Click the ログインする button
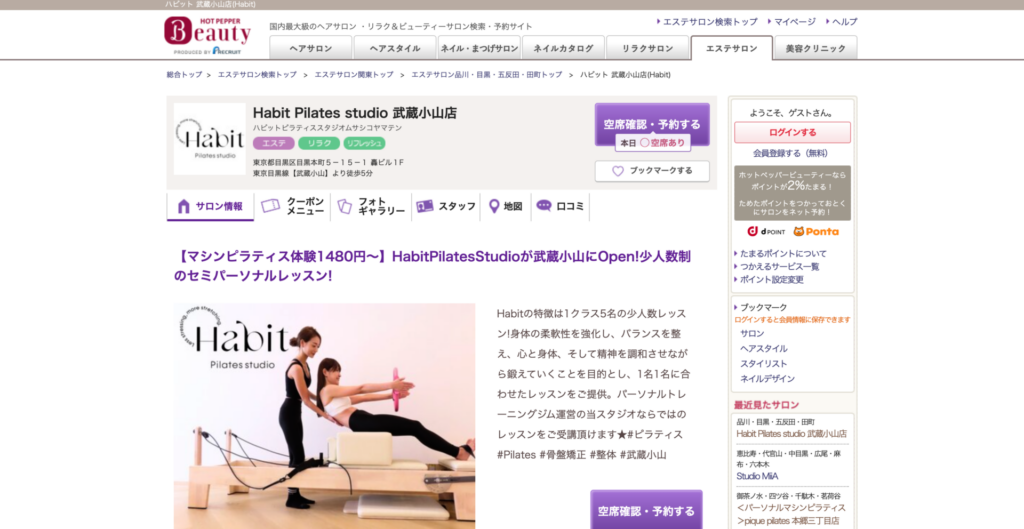Viewport: 1024px width, 529px height. tap(792, 133)
